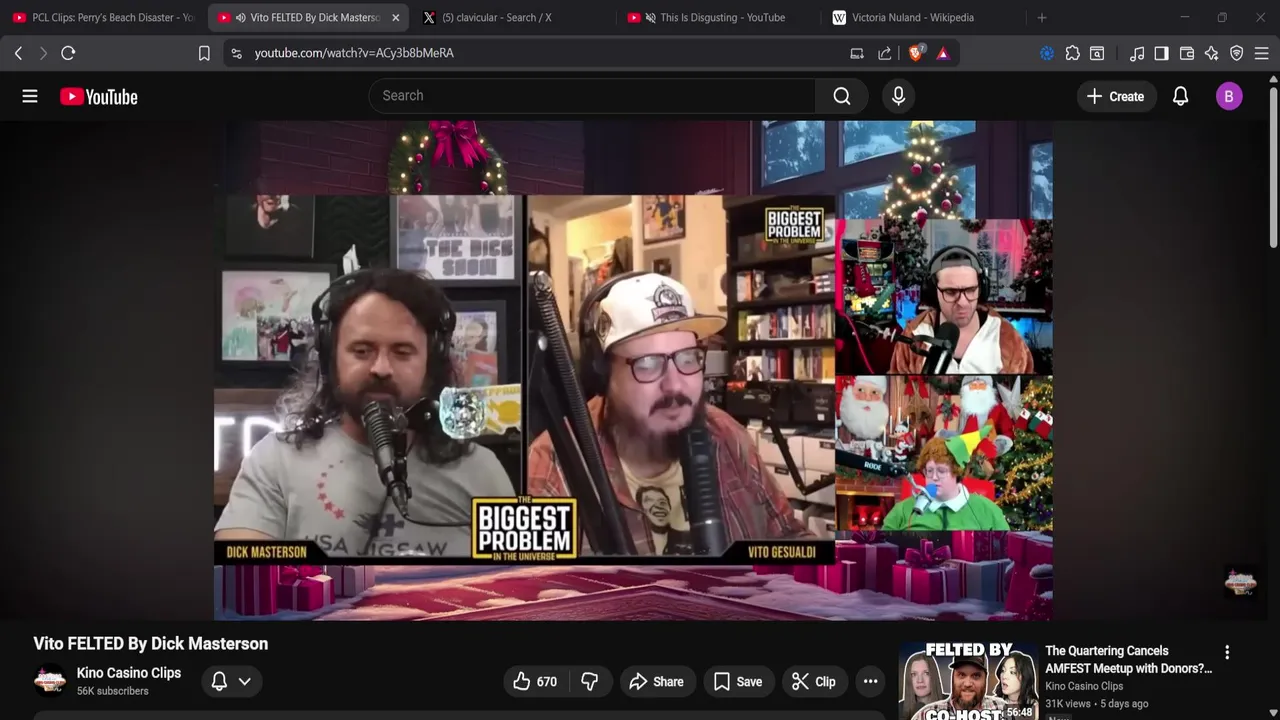Click the 56K subscribers text
Screen dimensions: 1280x720
coord(113,691)
